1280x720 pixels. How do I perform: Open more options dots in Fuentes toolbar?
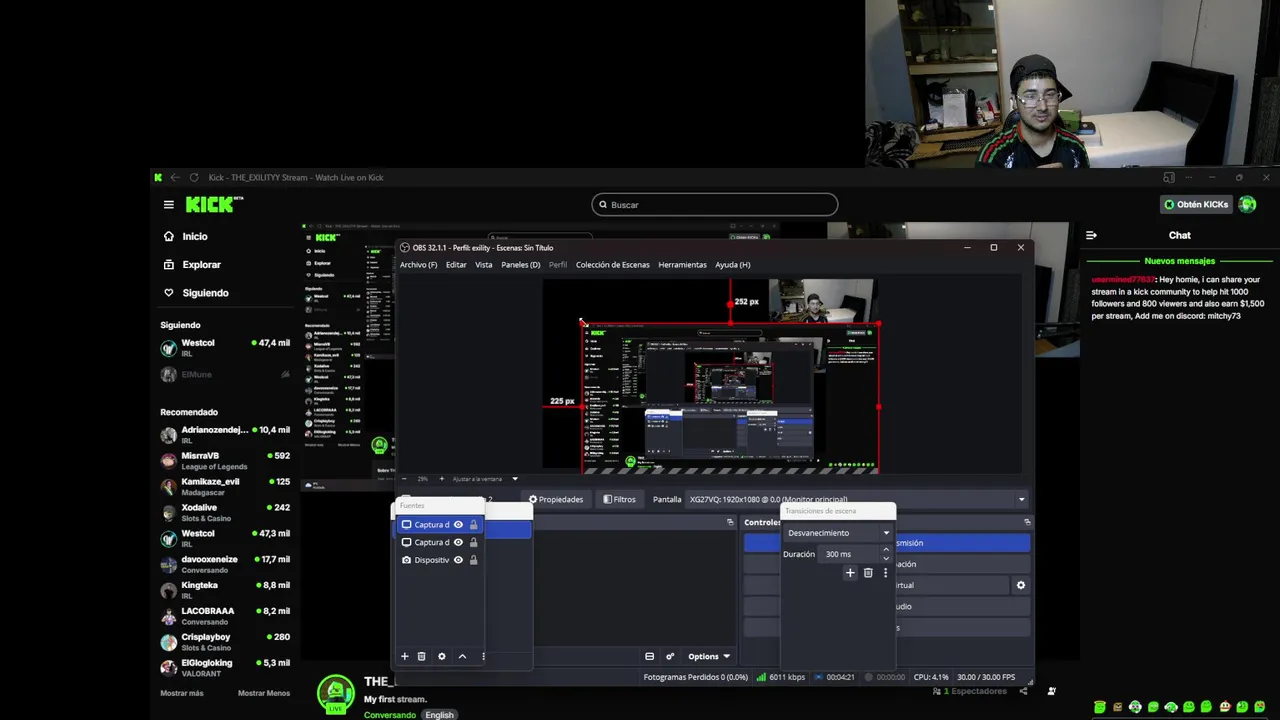[x=483, y=656]
